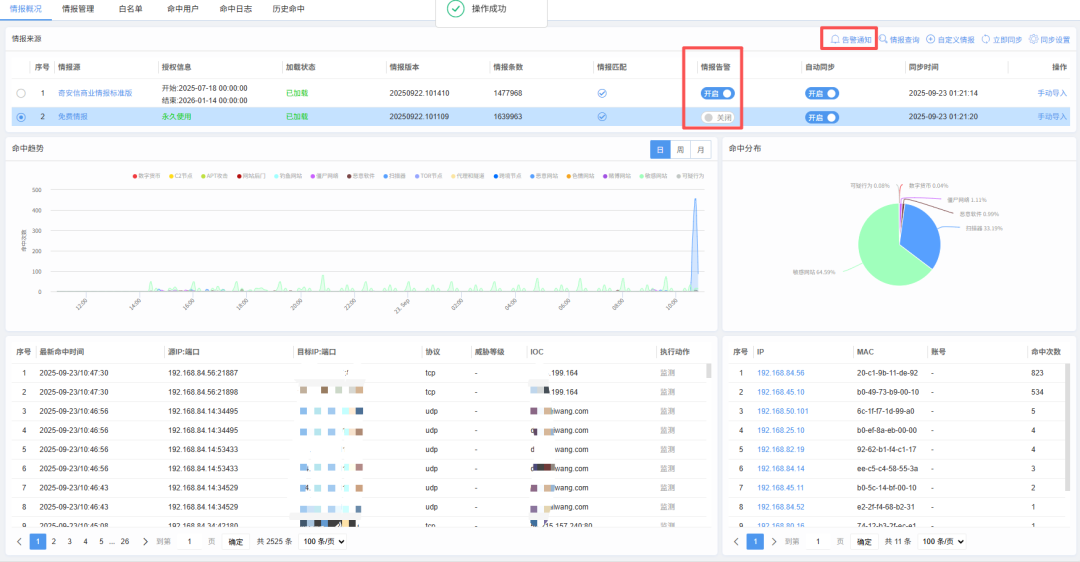Open 自定义情报 plus icon
Viewport: 1080px width, 562px height.
(x=931, y=39)
